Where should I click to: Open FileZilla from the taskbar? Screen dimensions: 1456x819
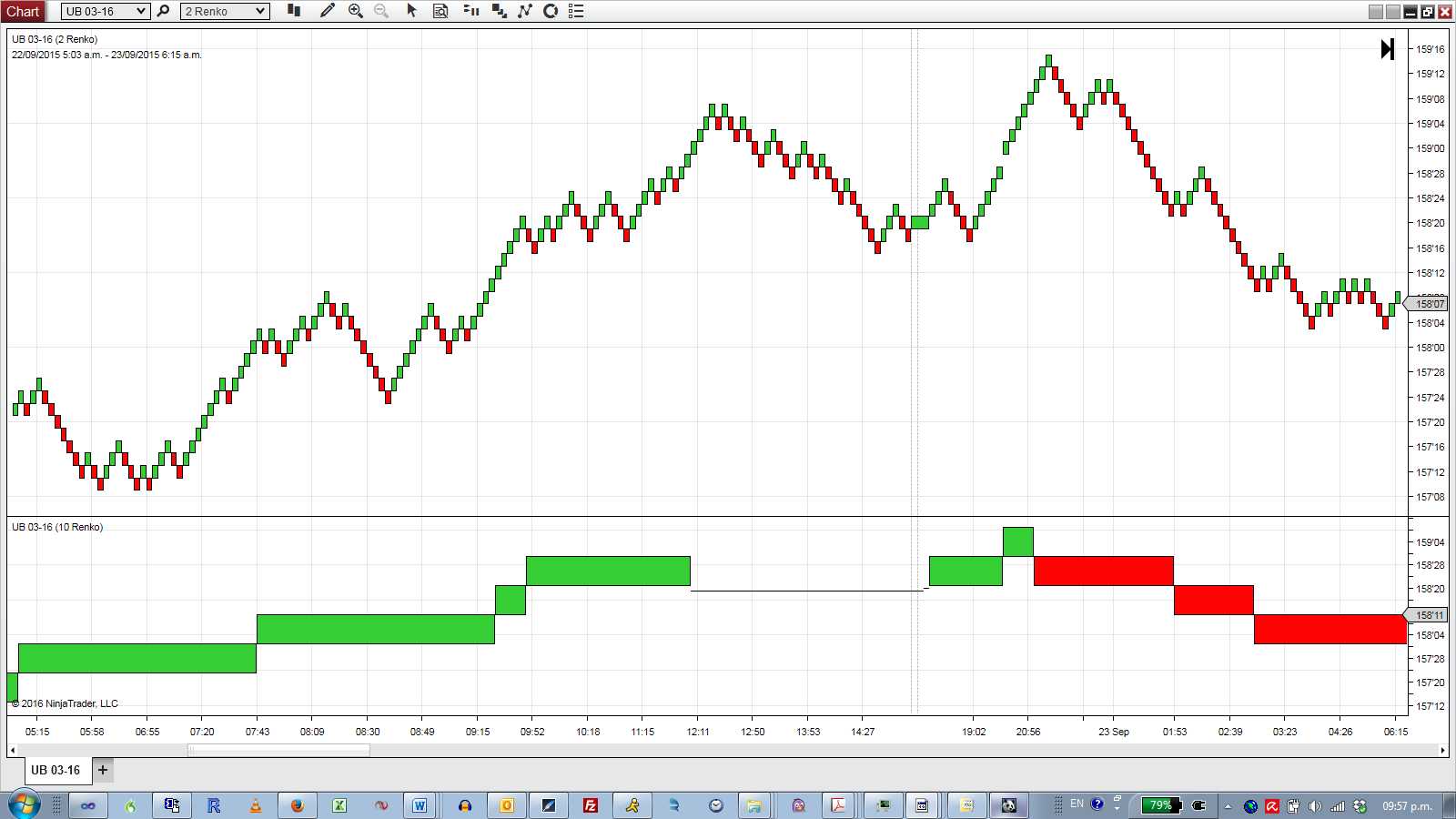click(x=591, y=805)
